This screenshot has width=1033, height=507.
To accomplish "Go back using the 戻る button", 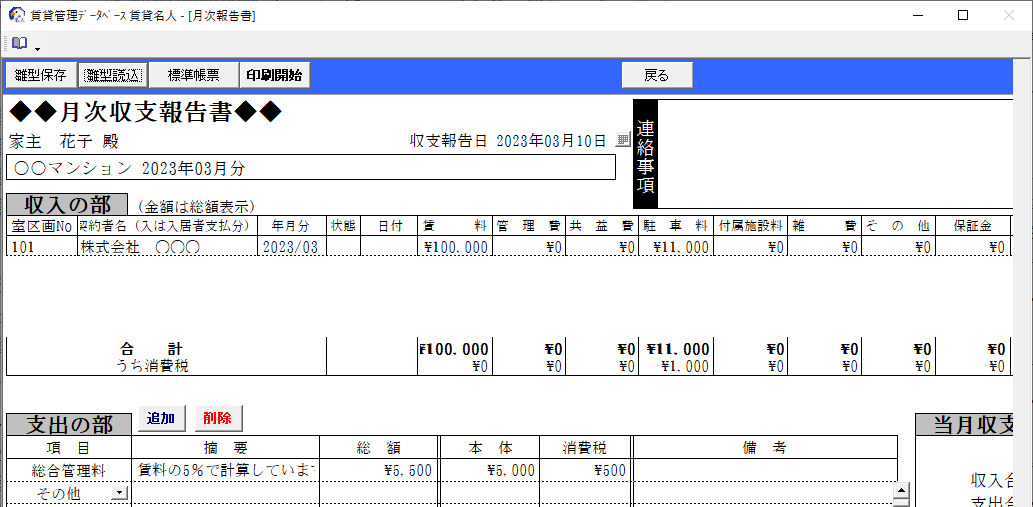I will (656, 75).
